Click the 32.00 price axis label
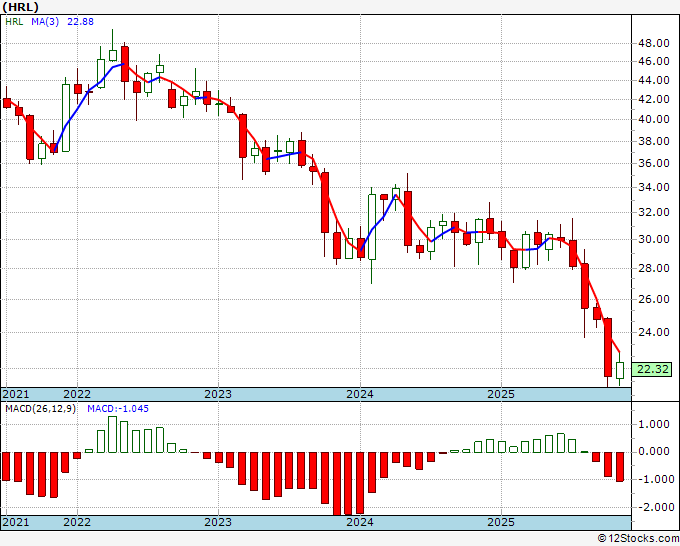Screen dimensions: 680x546 [x=653, y=213]
